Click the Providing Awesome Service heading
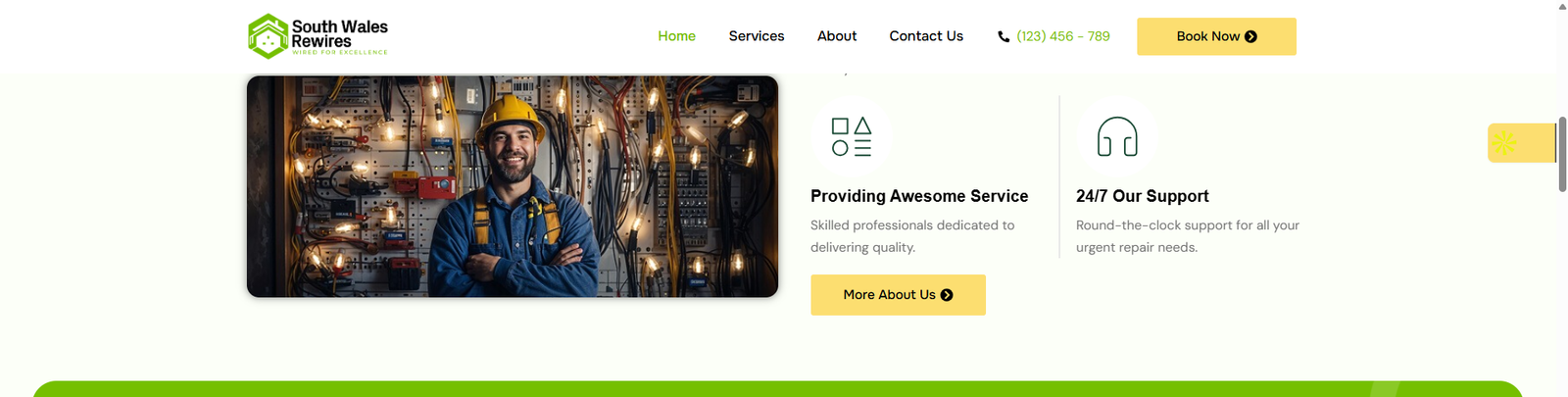Viewport: 1568px width, 397px height. (x=919, y=196)
